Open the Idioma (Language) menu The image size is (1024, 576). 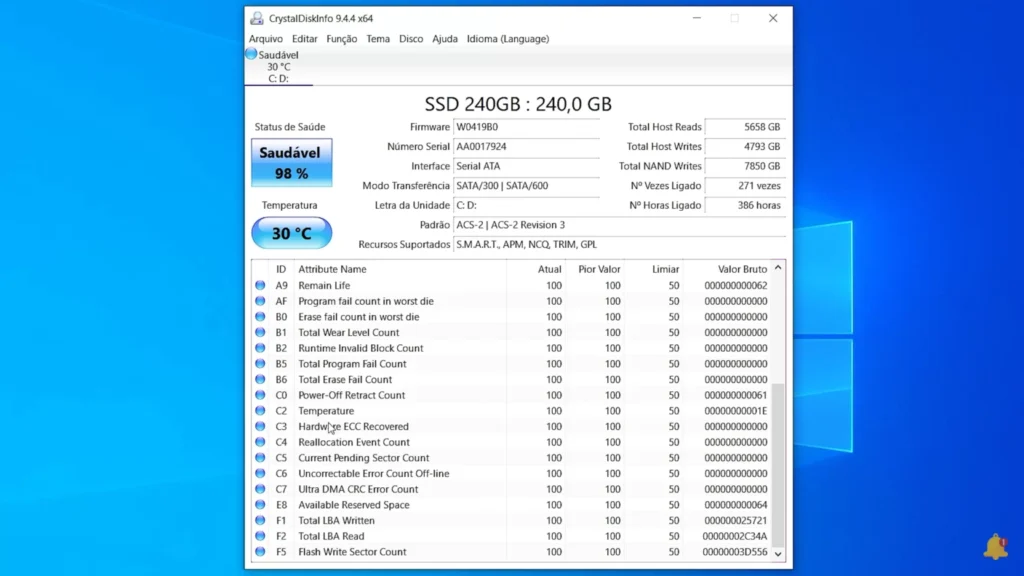(507, 39)
